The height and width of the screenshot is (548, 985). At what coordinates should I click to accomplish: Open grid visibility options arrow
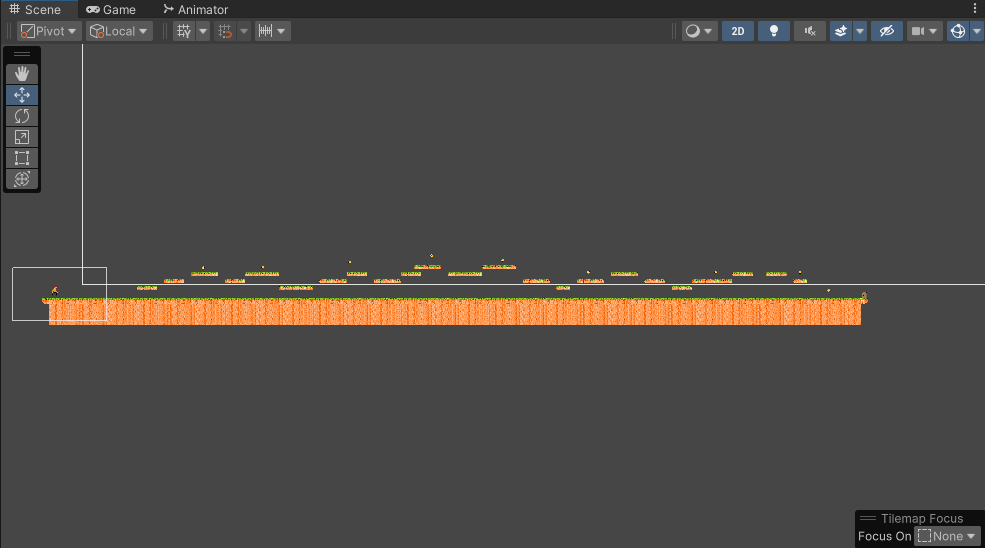203,31
